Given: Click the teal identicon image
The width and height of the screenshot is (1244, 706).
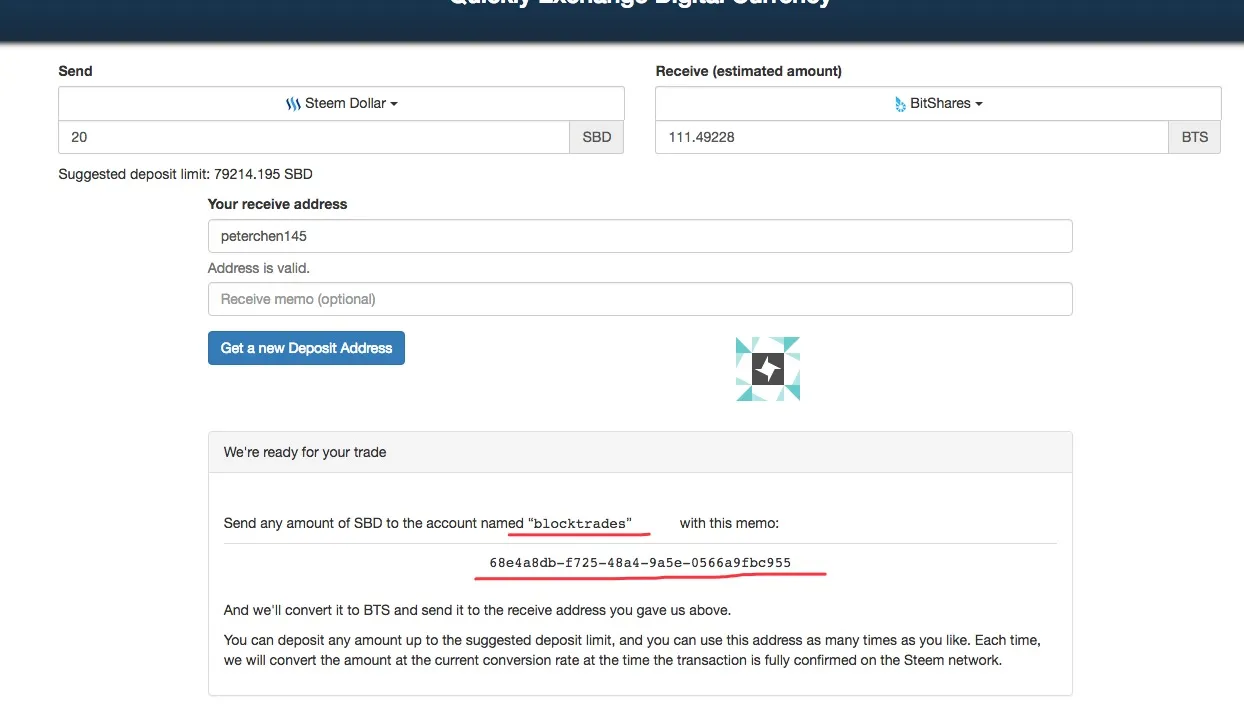Looking at the screenshot, I should (x=768, y=369).
